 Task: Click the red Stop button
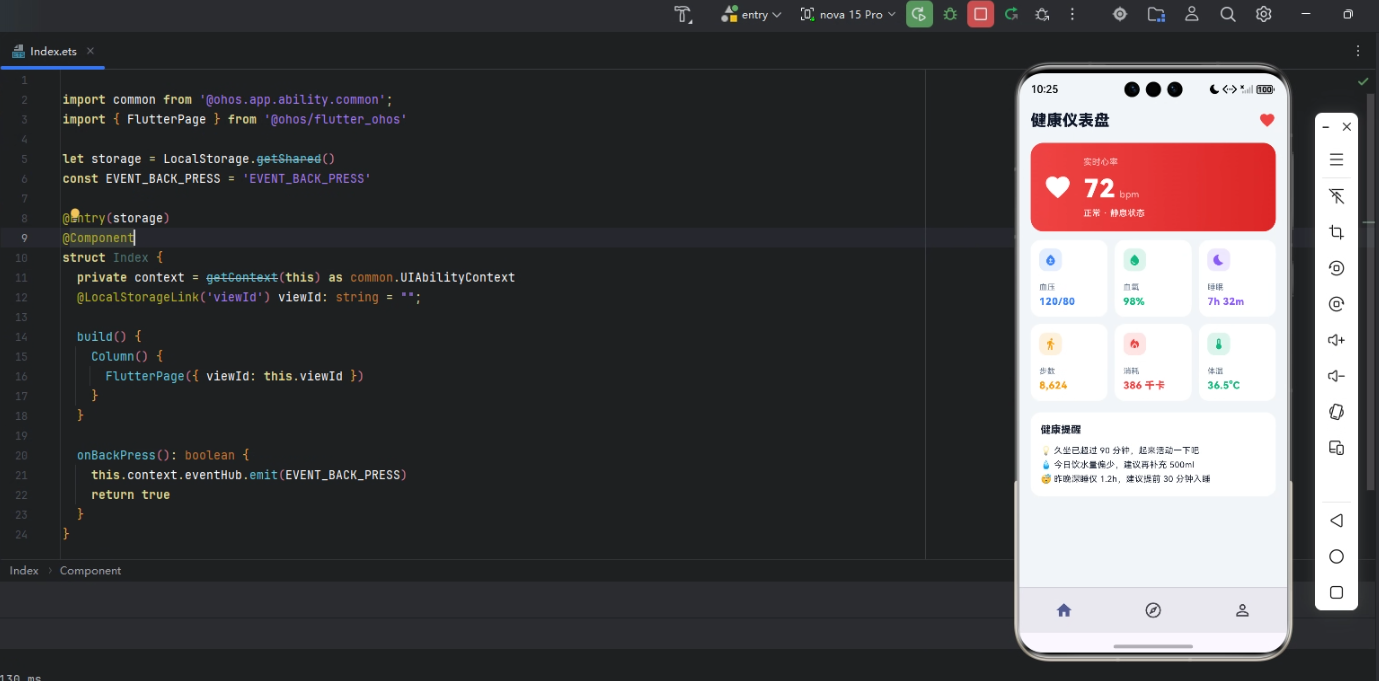981,14
